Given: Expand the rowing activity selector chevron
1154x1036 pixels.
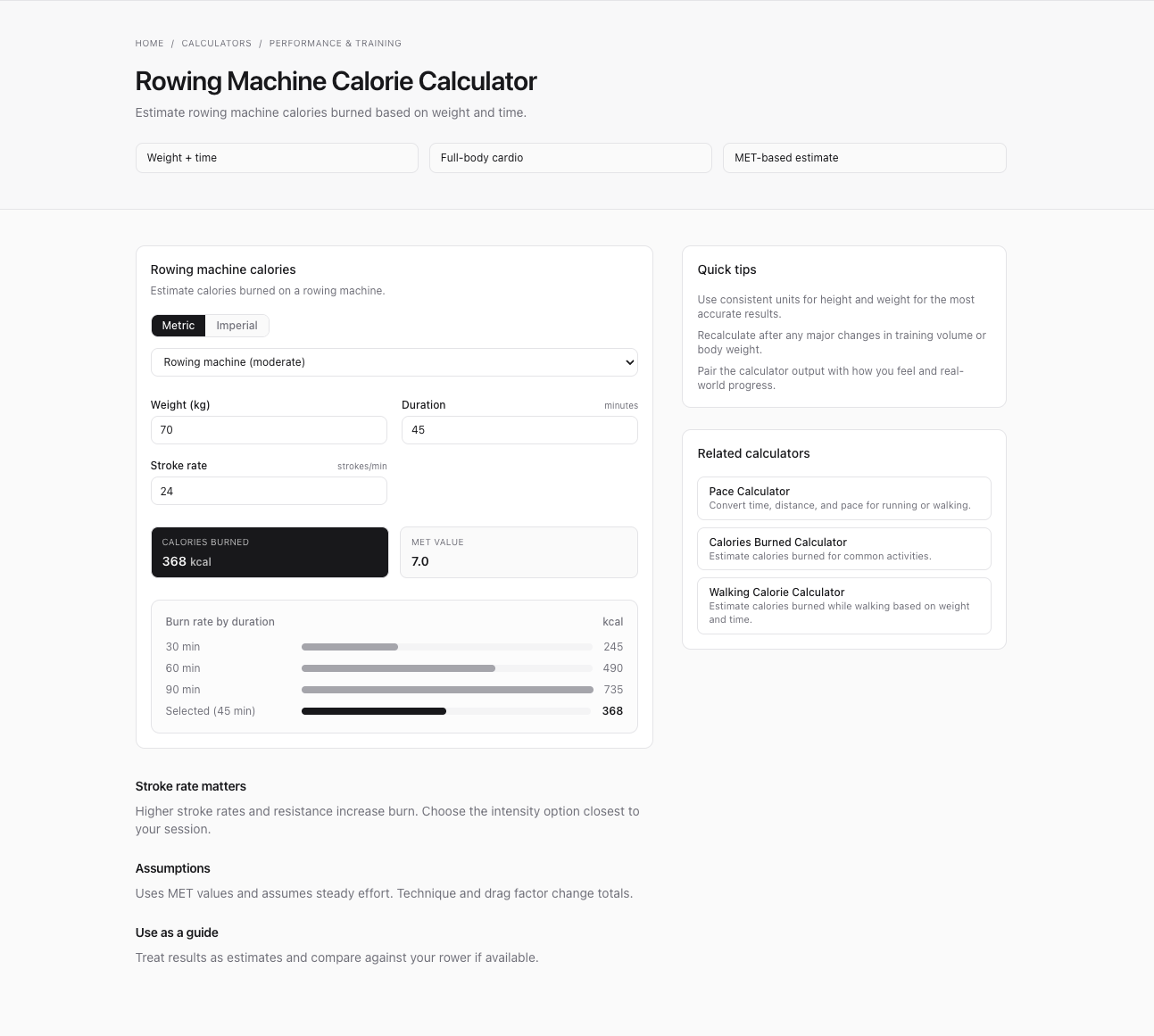Looking at the screenshot, I should click(627, 362).
